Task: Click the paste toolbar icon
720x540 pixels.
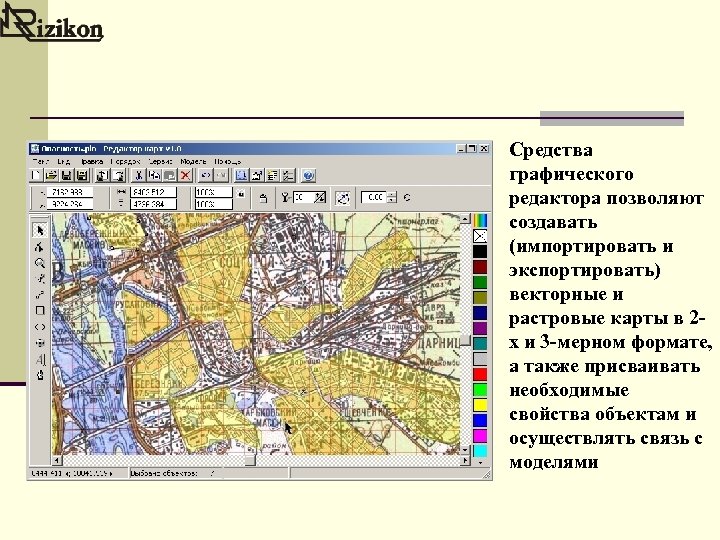Action: (x=169, y=175)
